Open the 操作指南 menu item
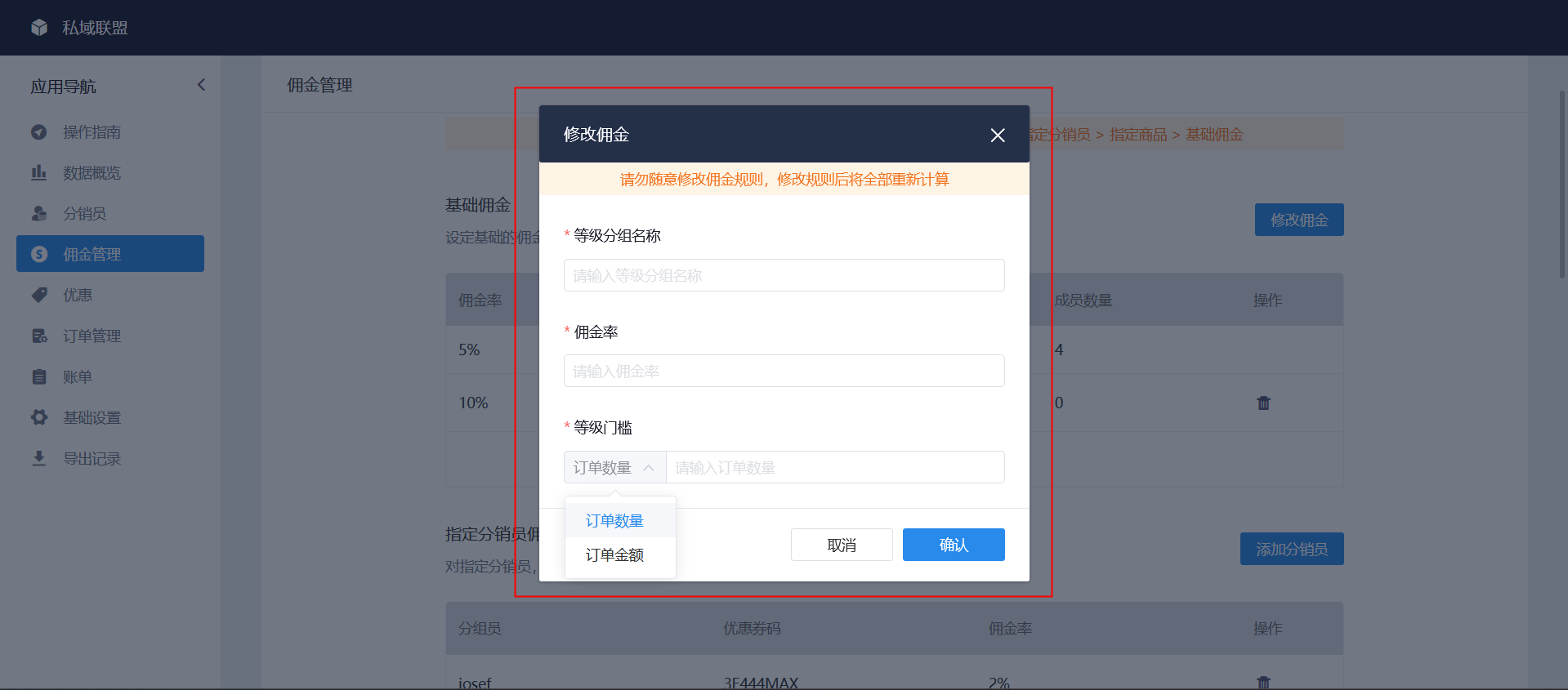Viewport: 1568px width, 690px height. pyautogui.click(x=110, y=132)
